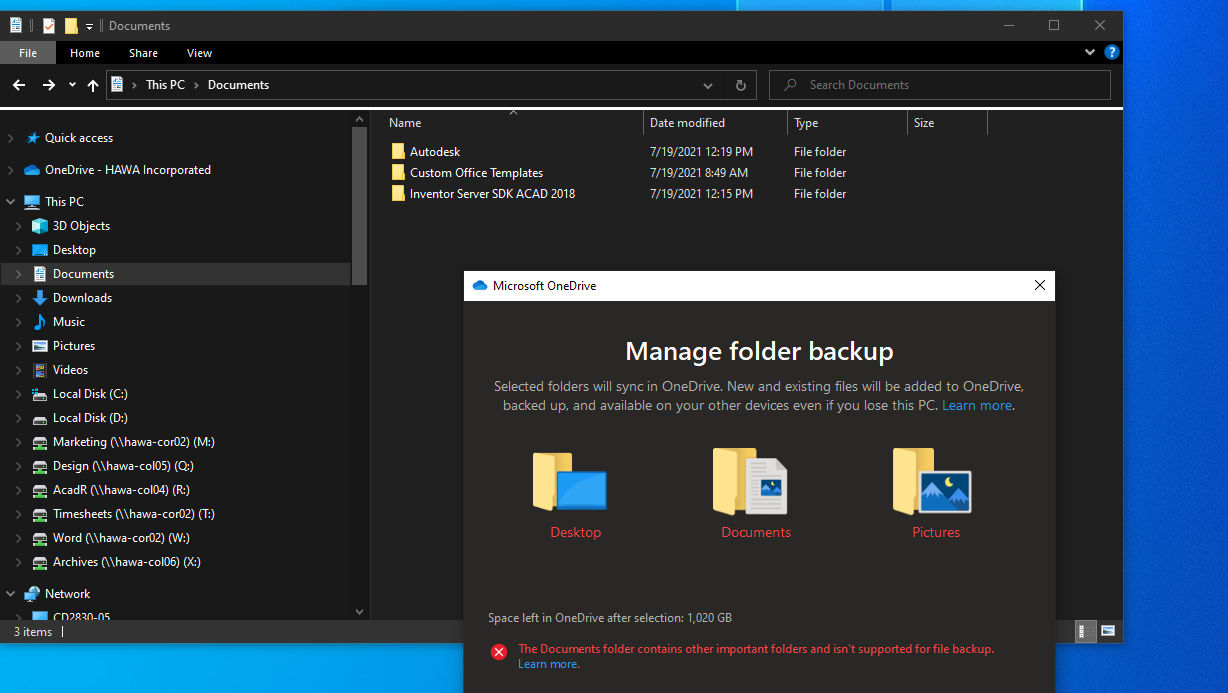Image resolution: width=1228 pixels, height=693 pixels.
Task: Click the Back arrow in Explorer
Action: coord(19,85)
